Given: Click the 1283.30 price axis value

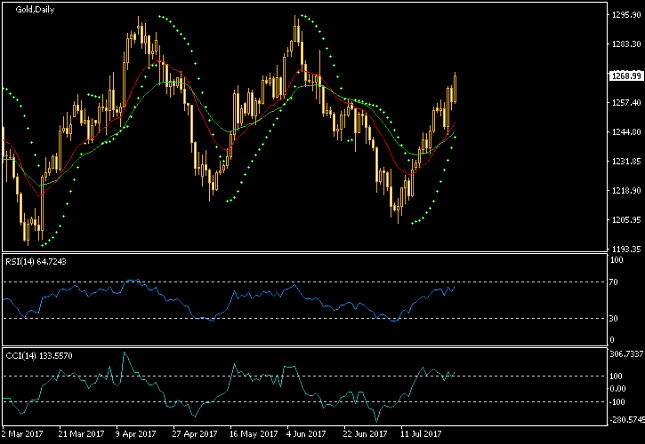Looking at the screenshot, I should tap(626, 44).
